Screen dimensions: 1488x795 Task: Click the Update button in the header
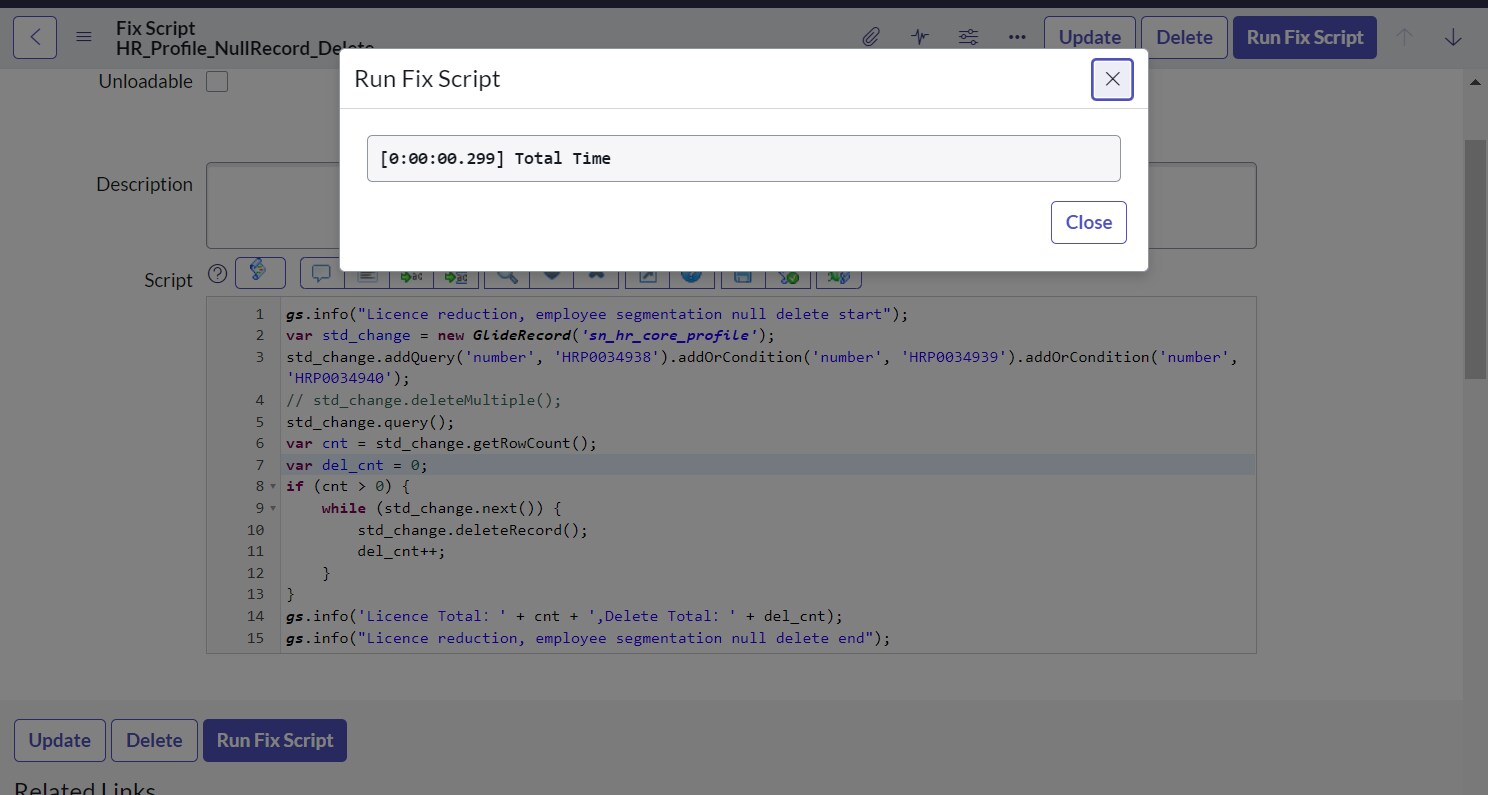tap(1089, 37)
